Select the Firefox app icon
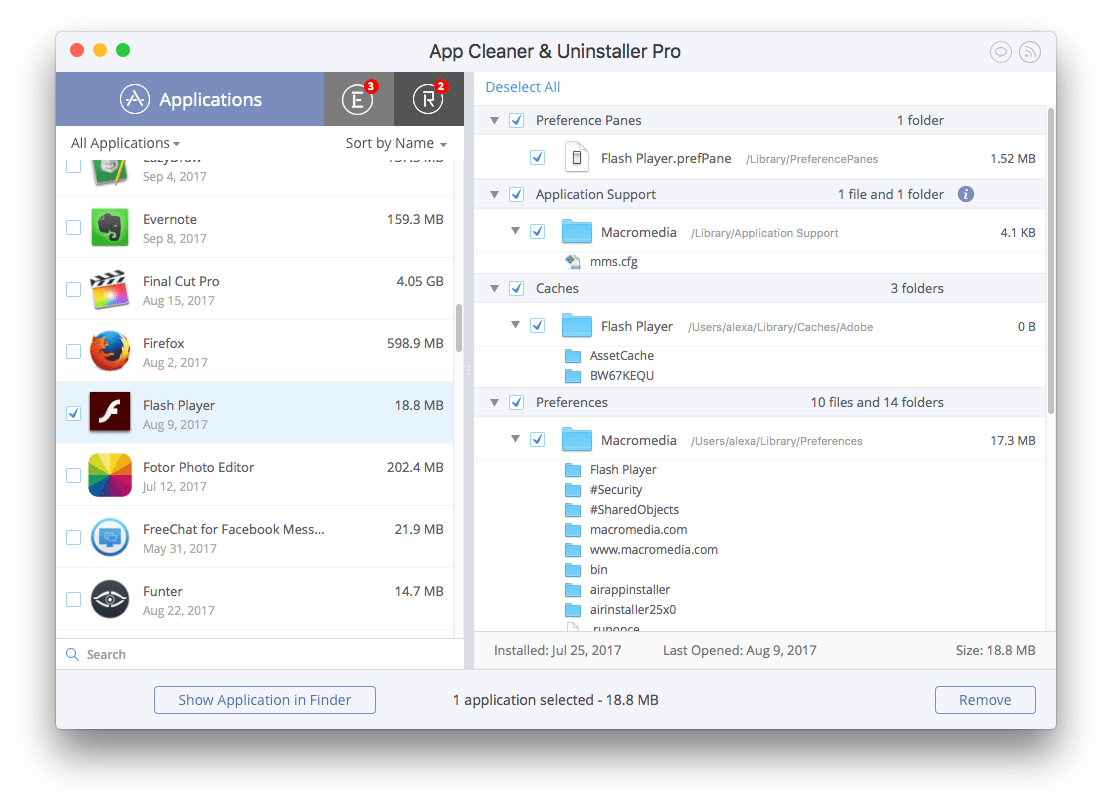1112x809 pixels. [x=109, y=351]
